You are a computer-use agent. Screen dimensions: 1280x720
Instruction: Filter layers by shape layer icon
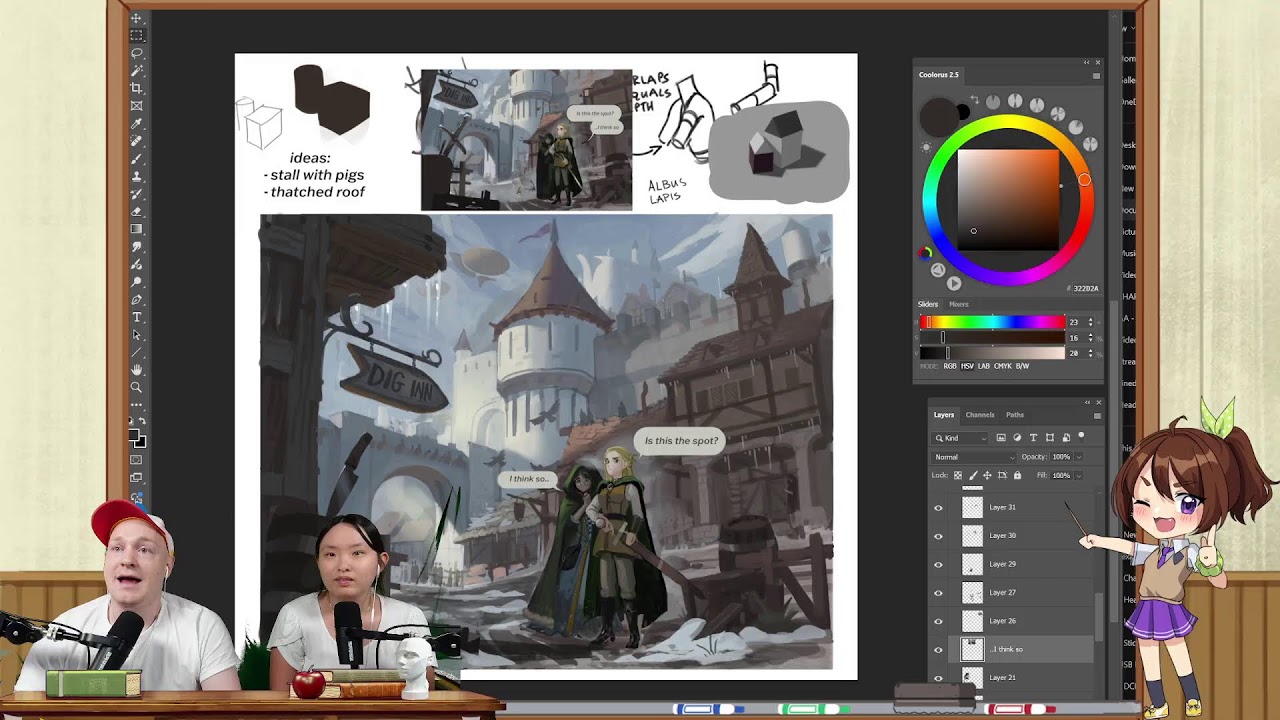click(1049, 437)
